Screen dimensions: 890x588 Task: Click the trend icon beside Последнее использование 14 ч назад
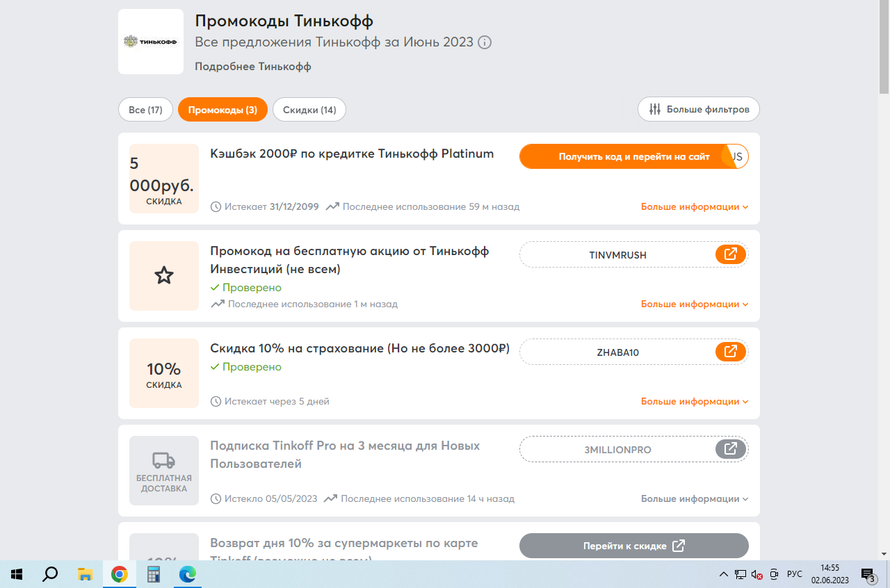pyautogui.click(x=330, y=498)
